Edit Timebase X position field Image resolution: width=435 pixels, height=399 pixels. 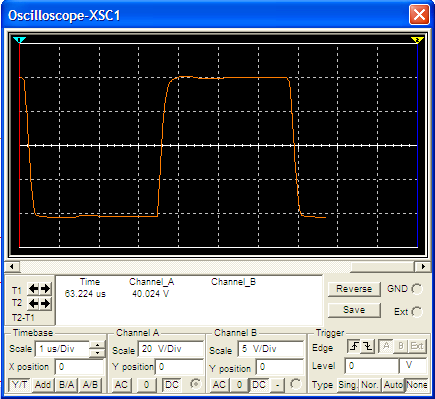point(79,367)
